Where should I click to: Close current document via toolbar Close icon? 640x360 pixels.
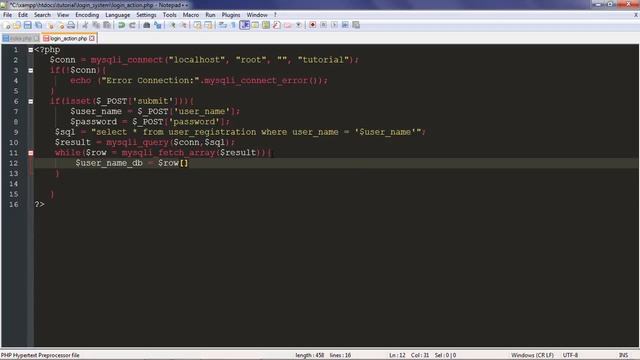[x=51, y=25]
